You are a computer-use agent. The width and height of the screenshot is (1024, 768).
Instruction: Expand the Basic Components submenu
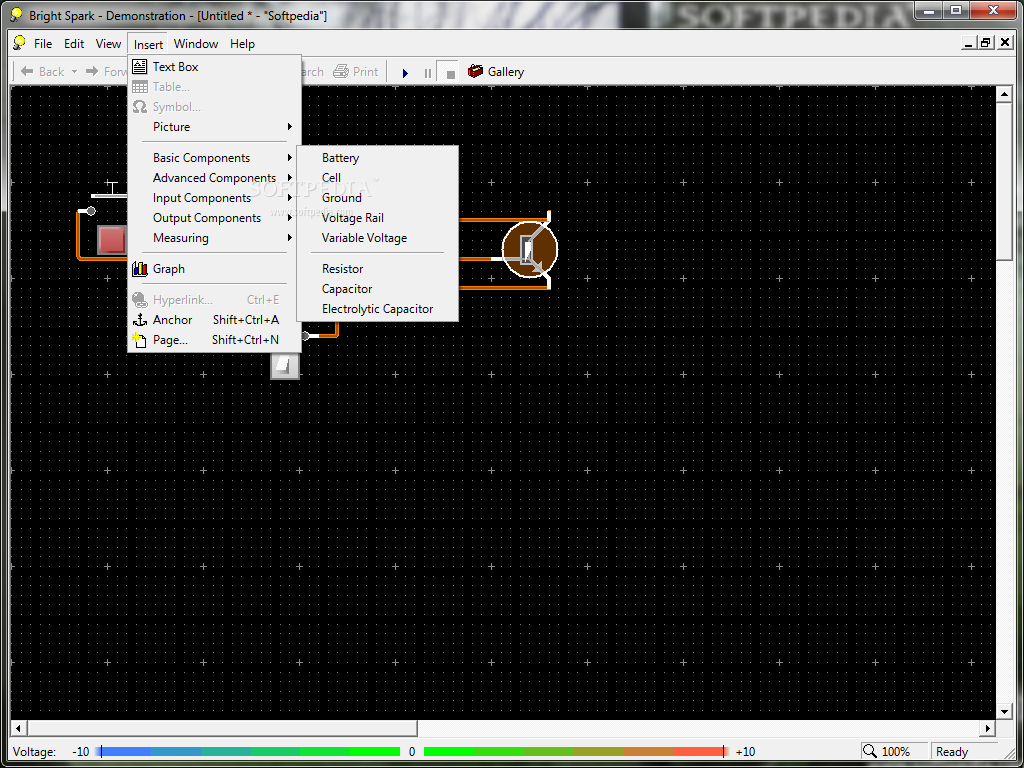coord(214,157)
